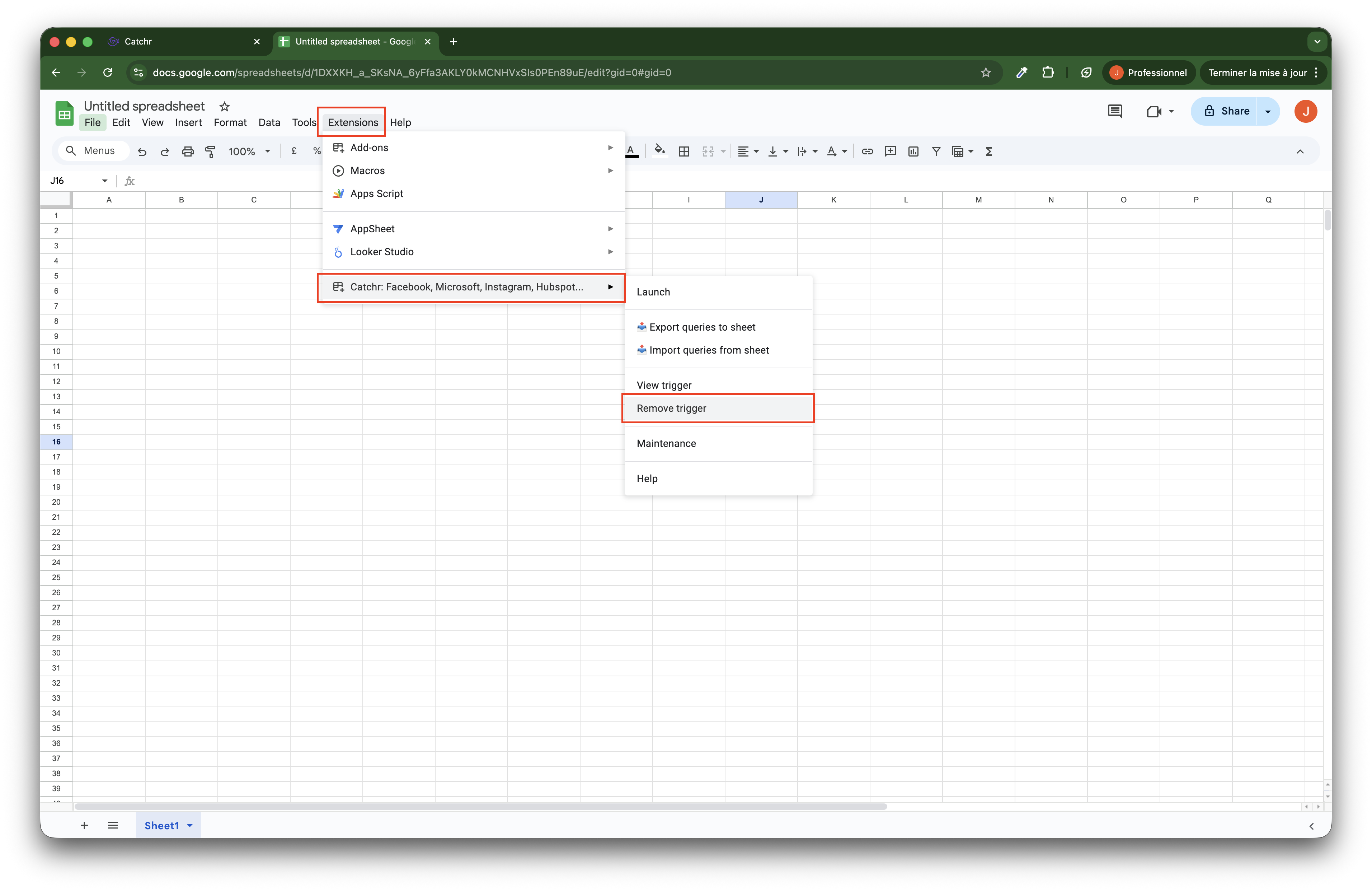Toggle the create filter icon
The image size is (1372, 891).
coord(936,152)
